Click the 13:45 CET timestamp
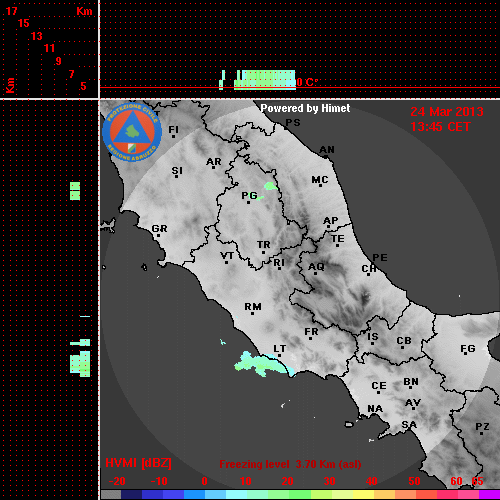This screenshot has height=500, width=500. (440, 127)
